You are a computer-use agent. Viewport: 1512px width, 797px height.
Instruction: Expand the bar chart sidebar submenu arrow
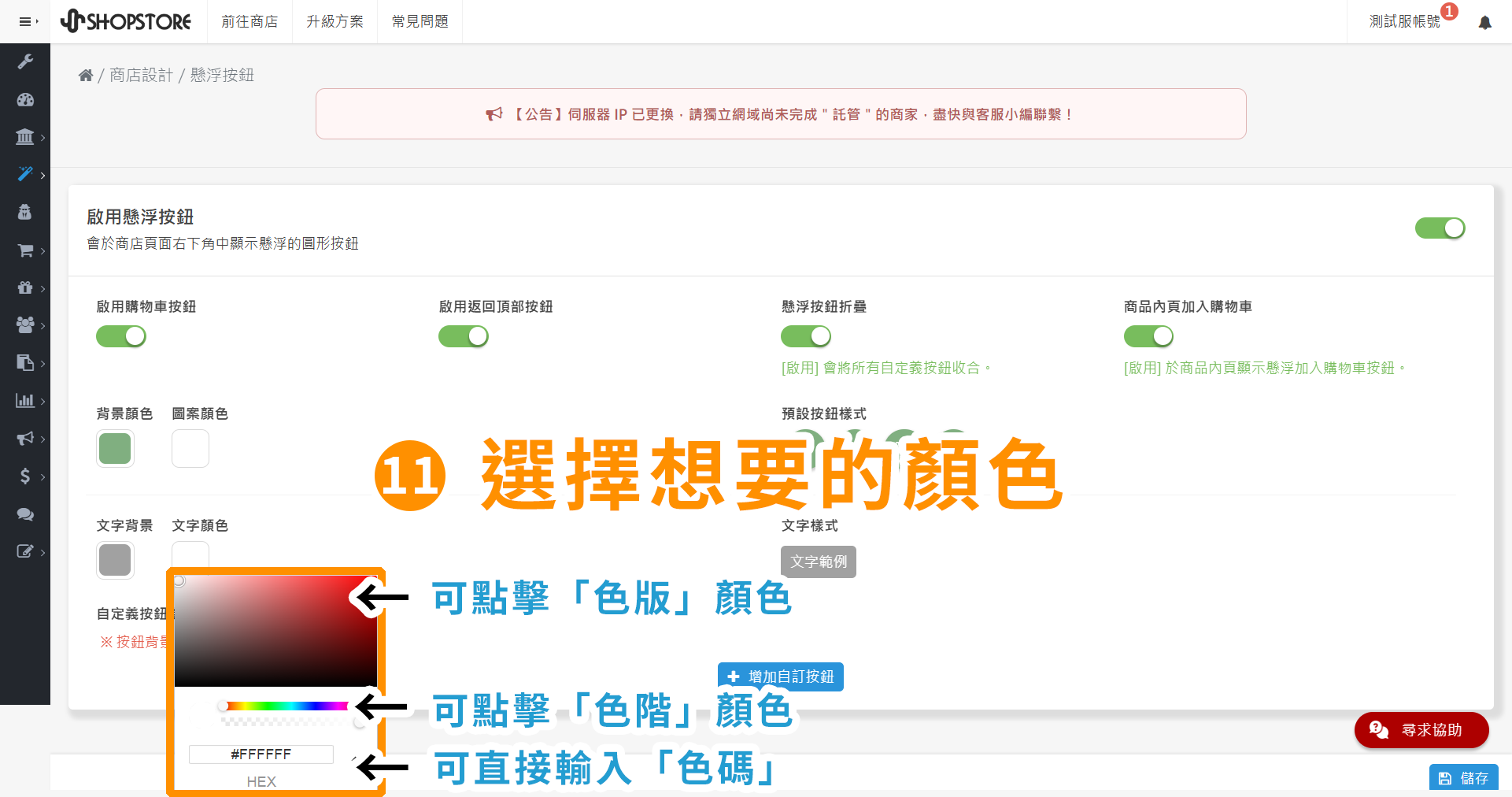(43, 401)
